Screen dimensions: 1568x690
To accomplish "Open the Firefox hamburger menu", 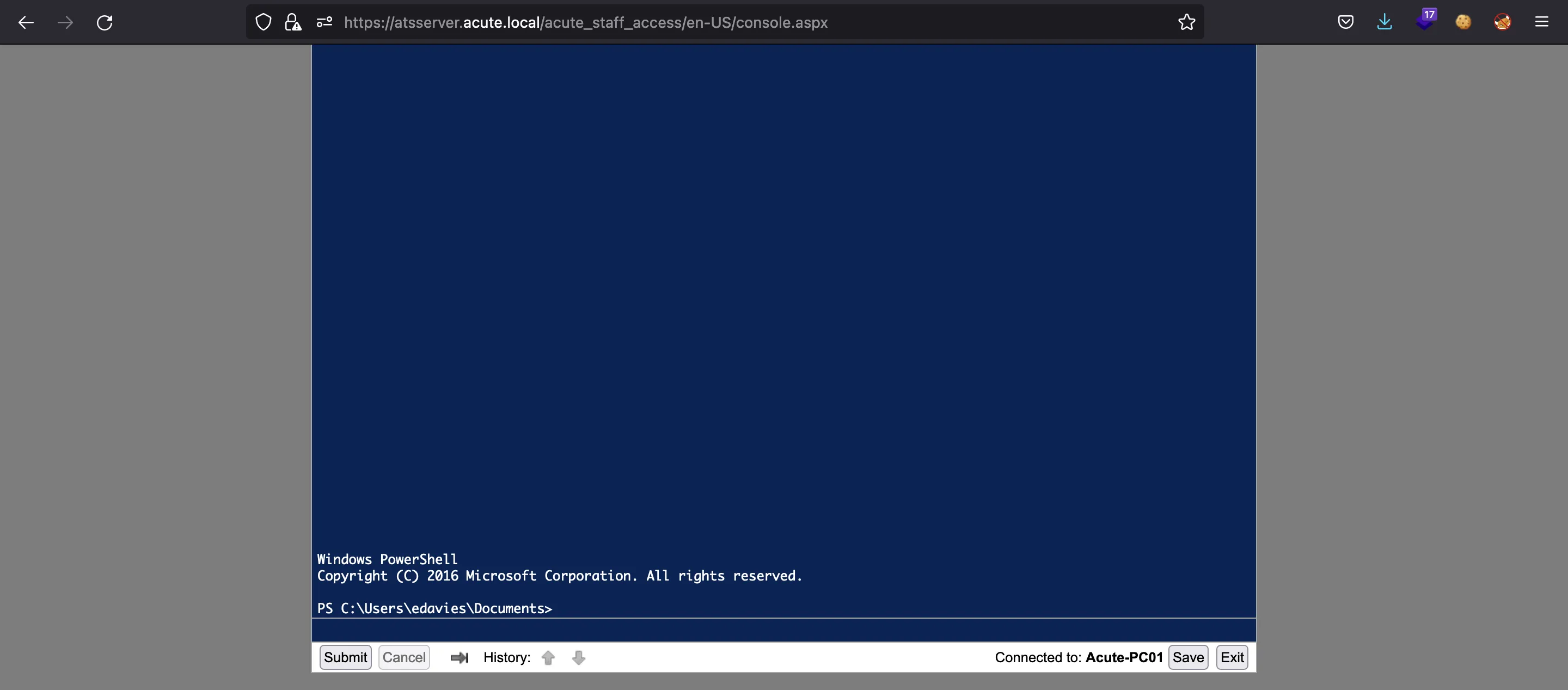I will click(x=1541, y=22).
